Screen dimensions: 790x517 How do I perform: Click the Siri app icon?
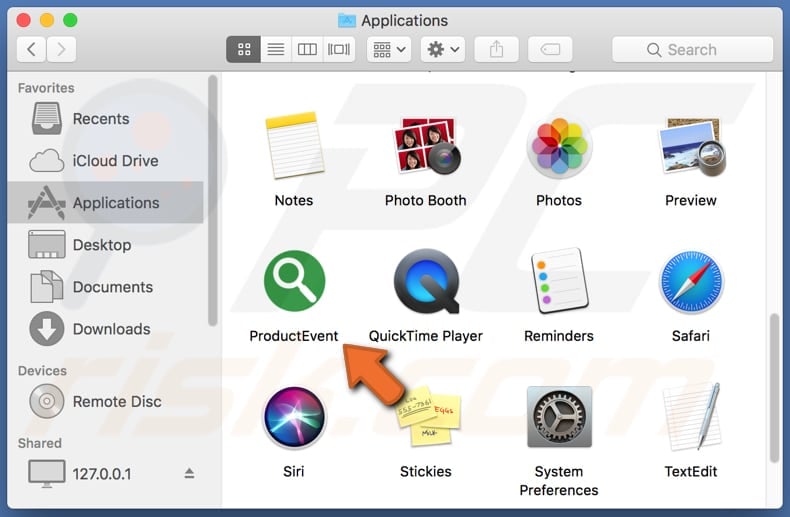point(294,417)
